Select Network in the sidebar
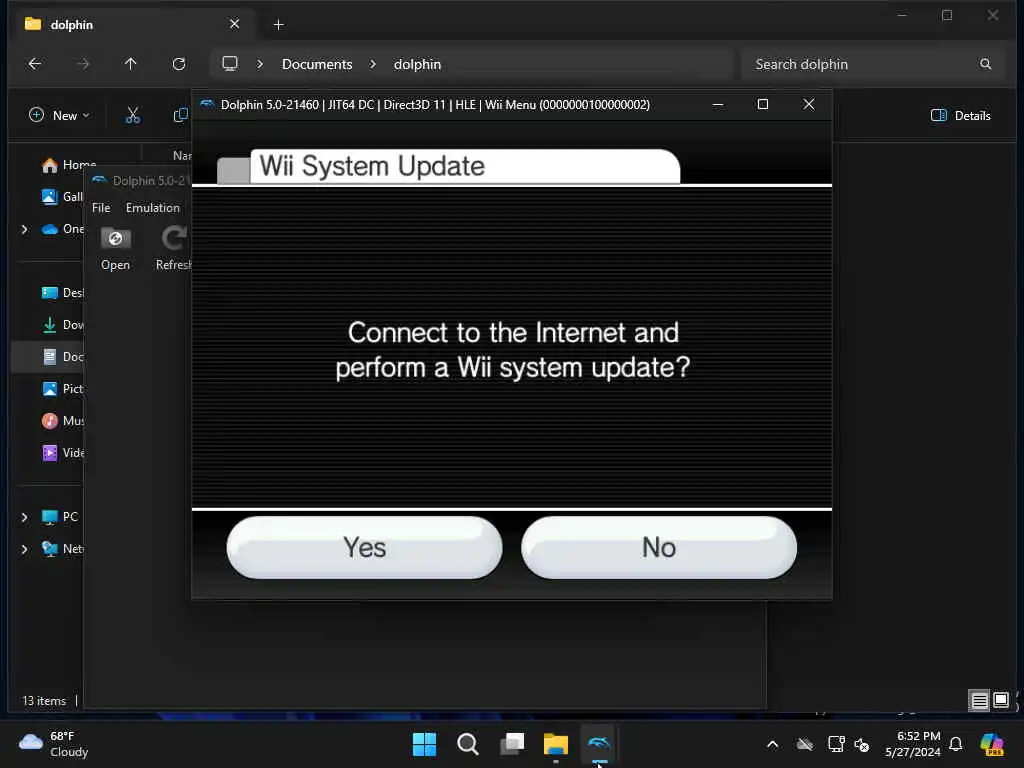 (62, 549)
